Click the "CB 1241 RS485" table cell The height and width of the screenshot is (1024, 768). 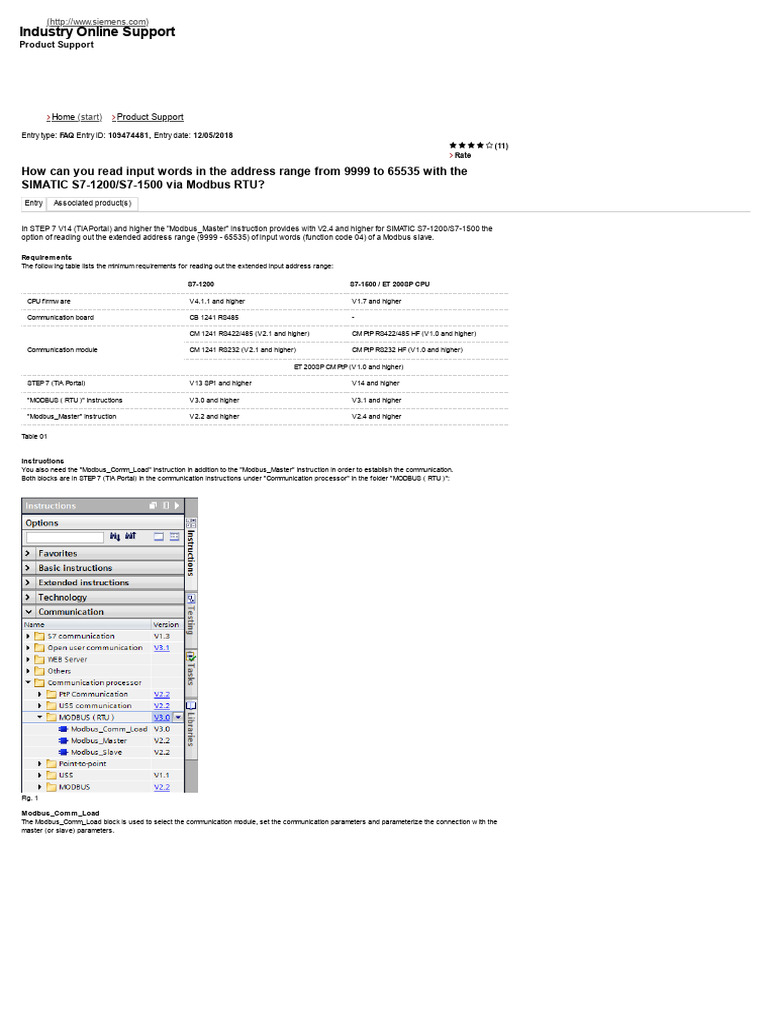pyautogui.click(x=214, y=318)
